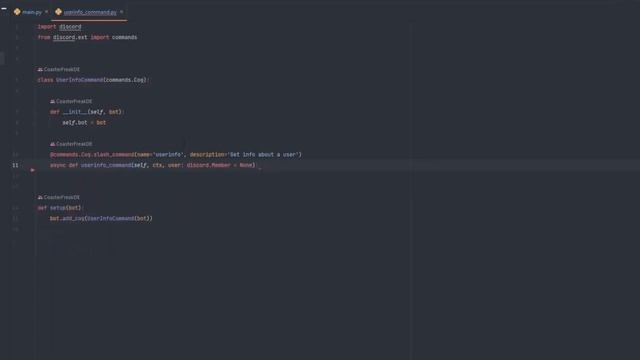Close the userinfo_command.py tab
This screenshot has width=640, height=360.
122,12
